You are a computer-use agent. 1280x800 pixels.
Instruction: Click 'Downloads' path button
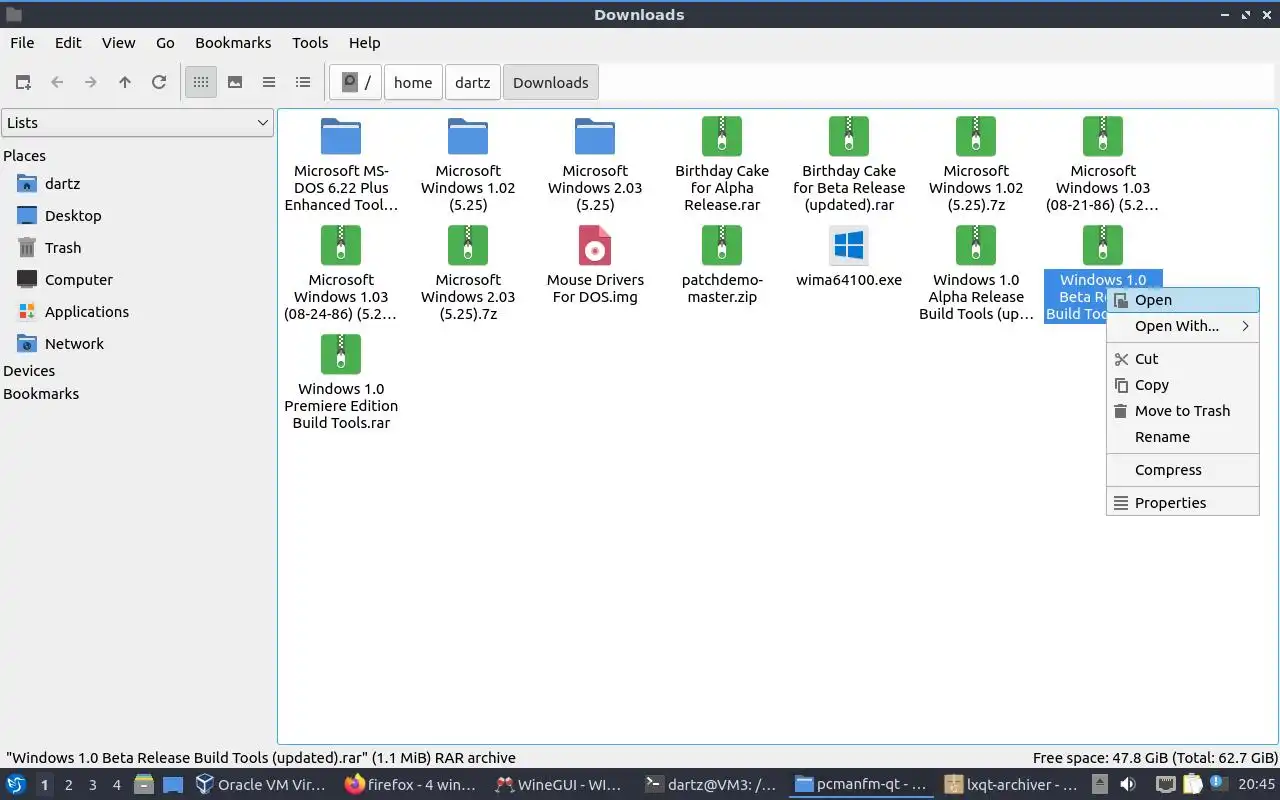[x=551, y=82]
